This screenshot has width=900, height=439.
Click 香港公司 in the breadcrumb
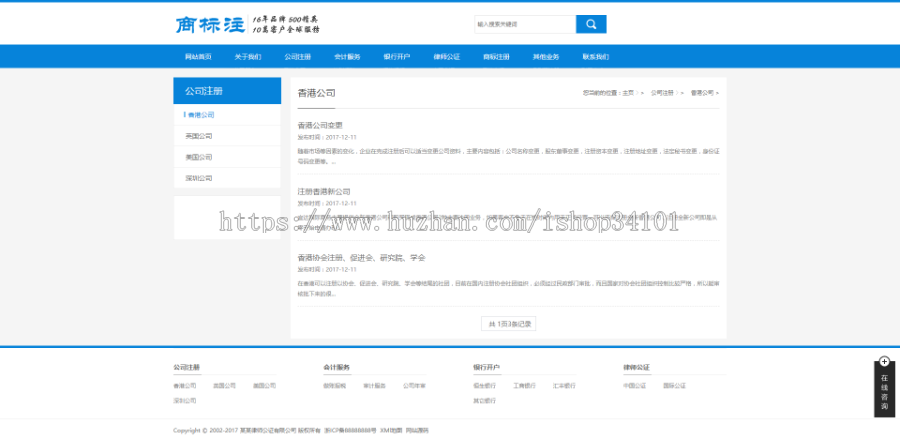[702, 92]
